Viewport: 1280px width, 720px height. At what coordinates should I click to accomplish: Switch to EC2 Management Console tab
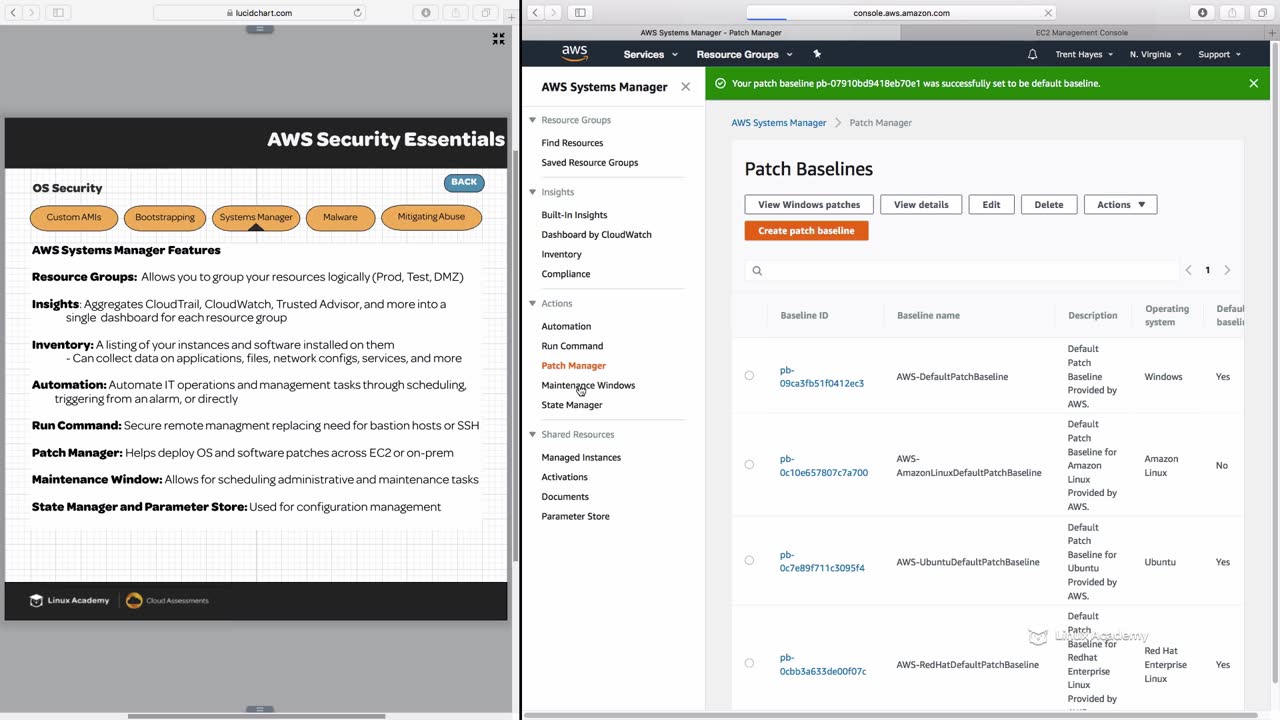pos(1081,33)
